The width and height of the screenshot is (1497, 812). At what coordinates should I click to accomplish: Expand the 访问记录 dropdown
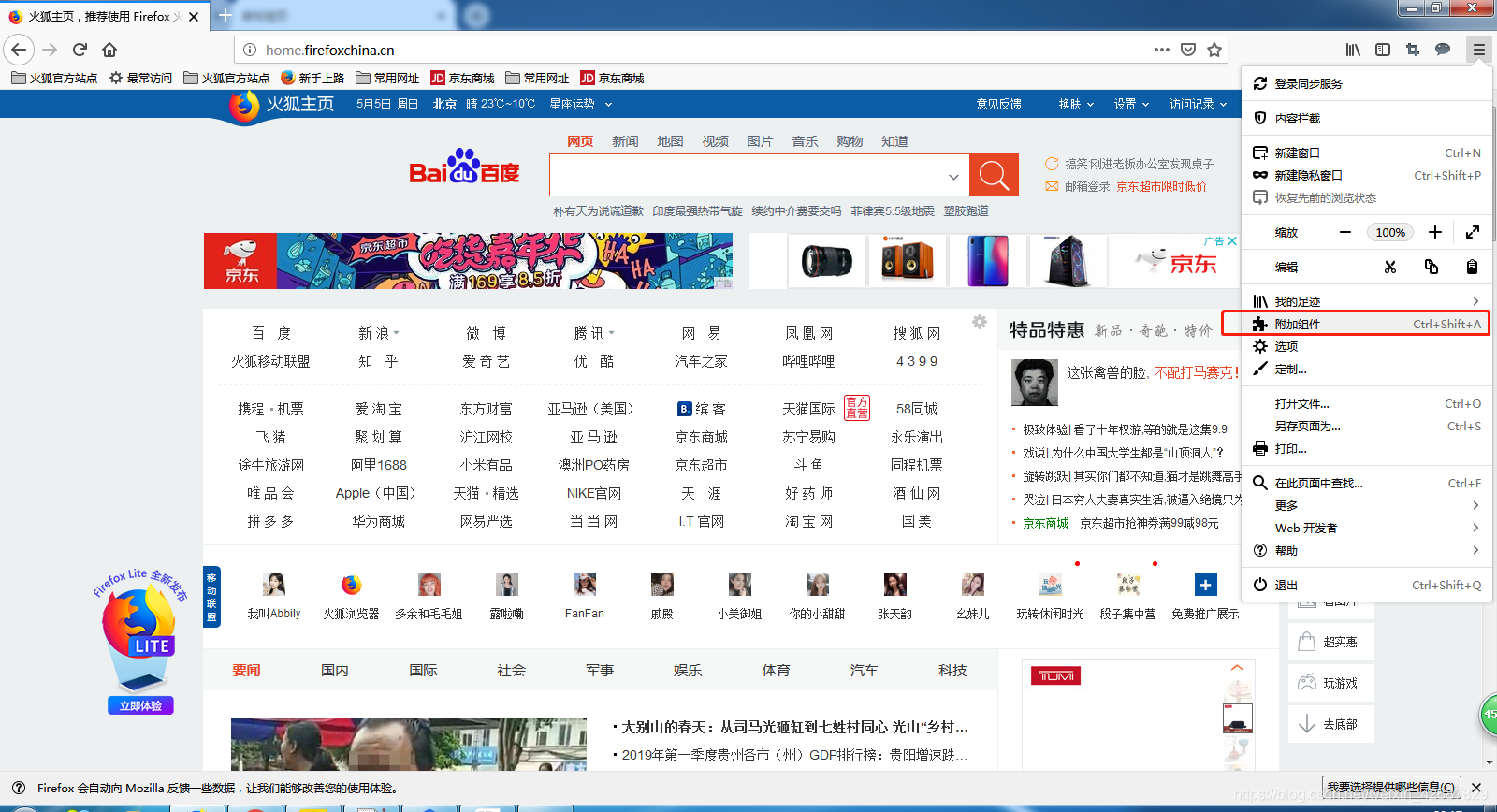point(1198,104)
